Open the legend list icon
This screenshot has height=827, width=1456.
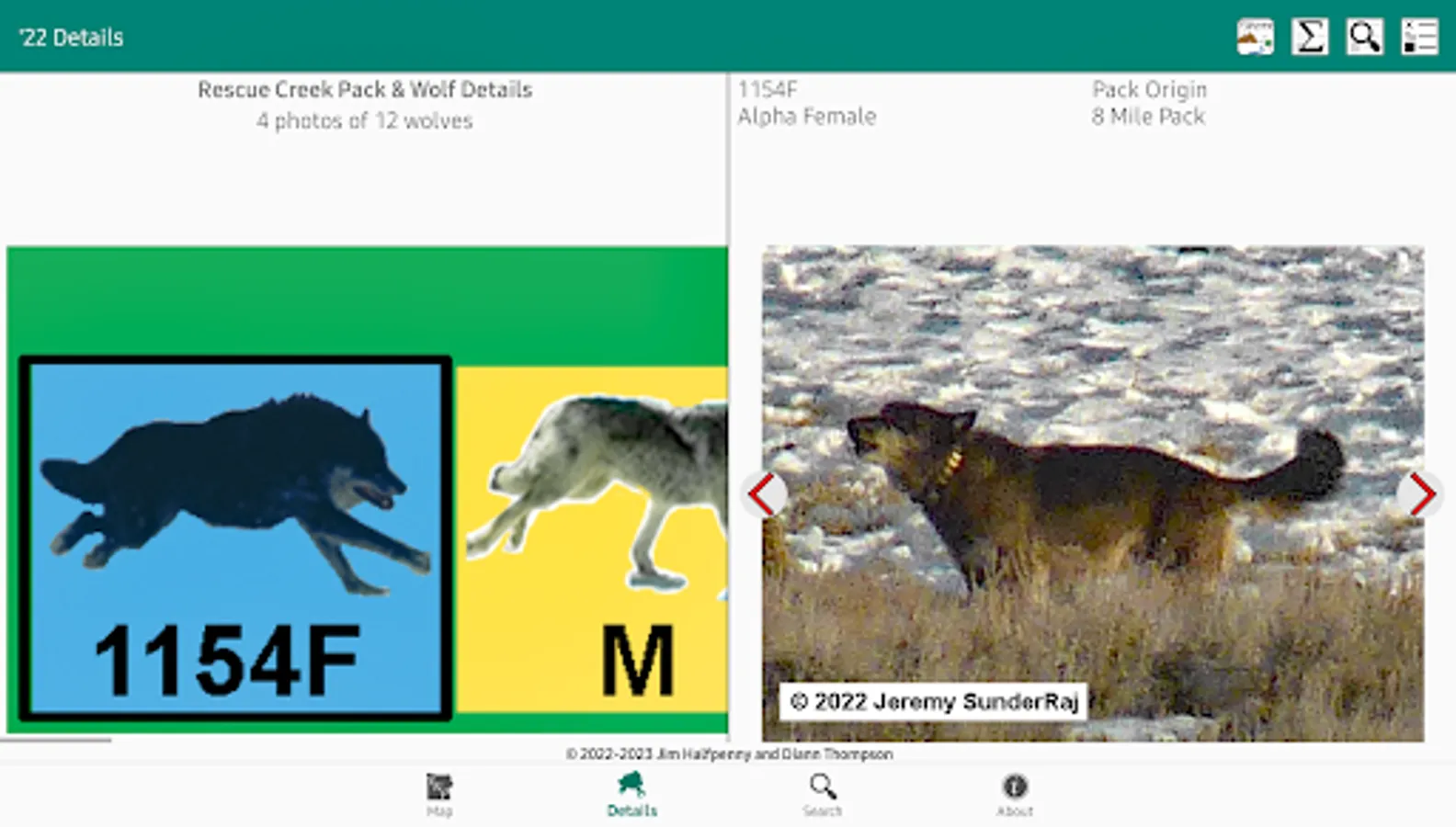[1420, 37]
